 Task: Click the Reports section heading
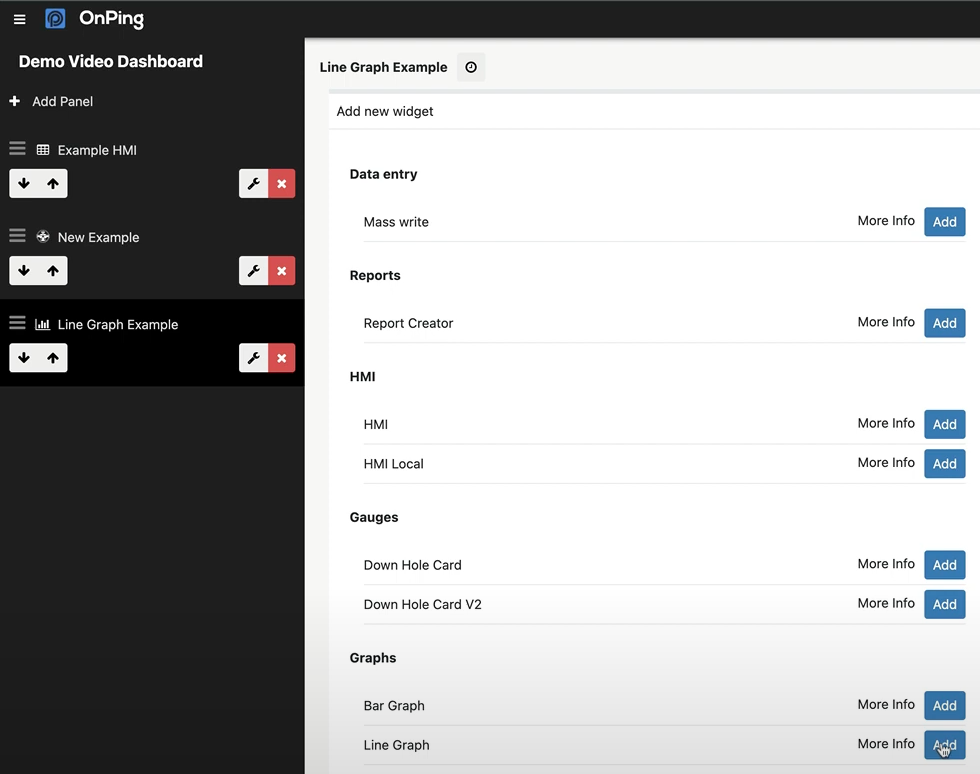(x=375, y=276)
